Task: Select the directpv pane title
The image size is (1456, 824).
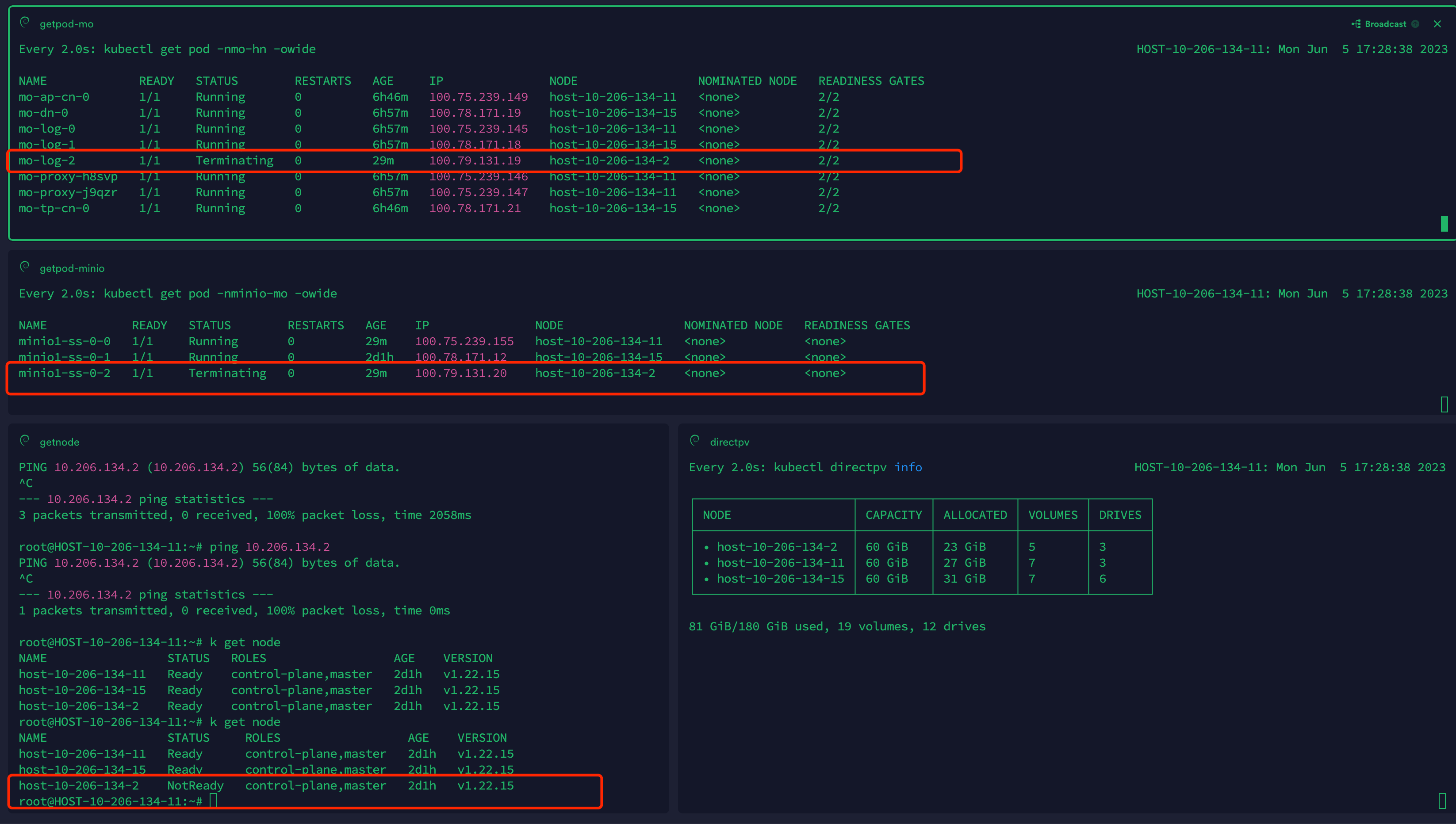Action: (x=729, y=442)
